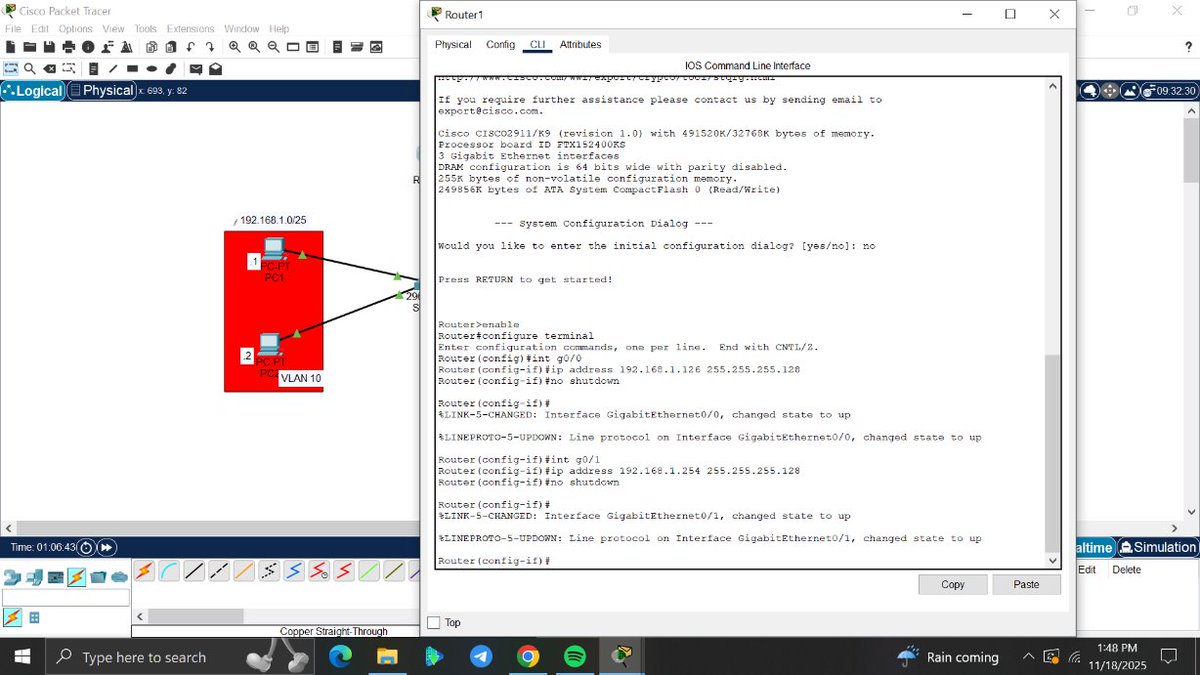
Task: Zoom out with the magnifier minus icon
Action: [x=274, y=47]
